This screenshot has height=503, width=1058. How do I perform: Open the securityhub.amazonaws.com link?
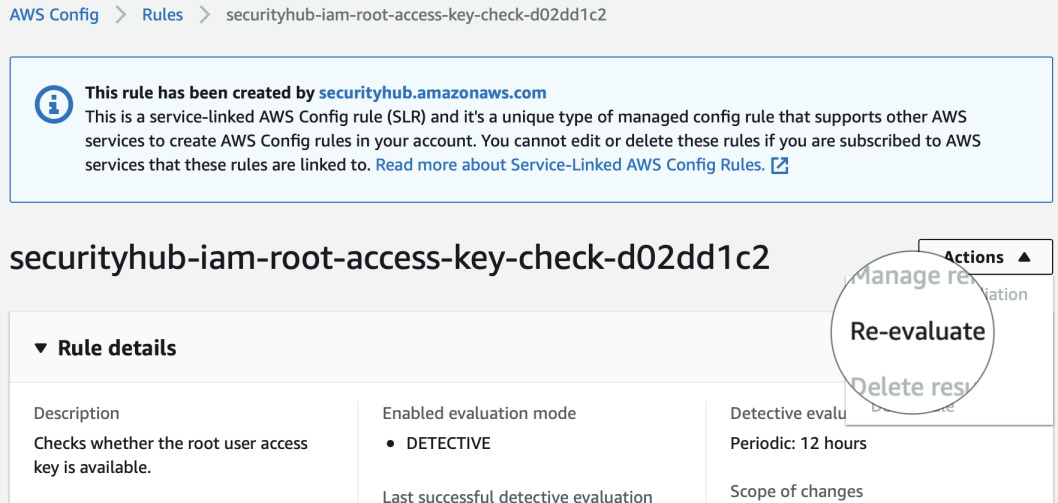coord(432,93)
